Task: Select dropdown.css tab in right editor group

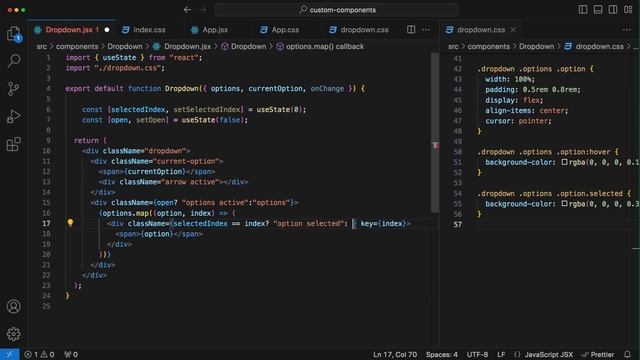Action: pos(480,29)
